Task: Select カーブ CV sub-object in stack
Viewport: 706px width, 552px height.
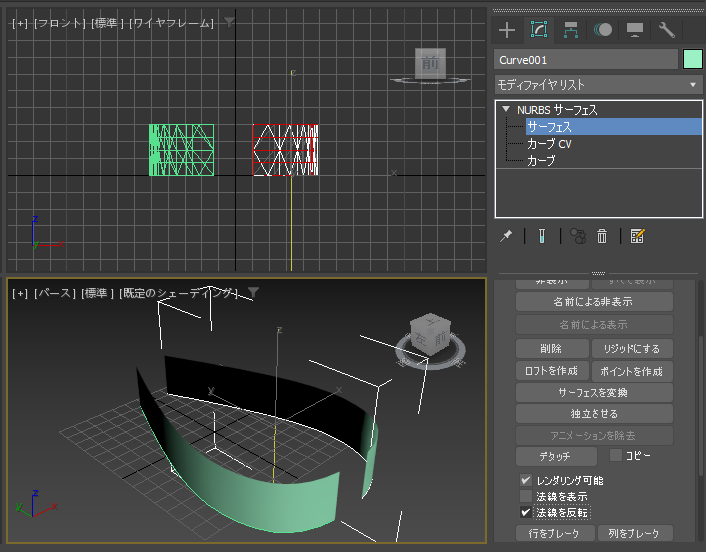Action: 549,144
